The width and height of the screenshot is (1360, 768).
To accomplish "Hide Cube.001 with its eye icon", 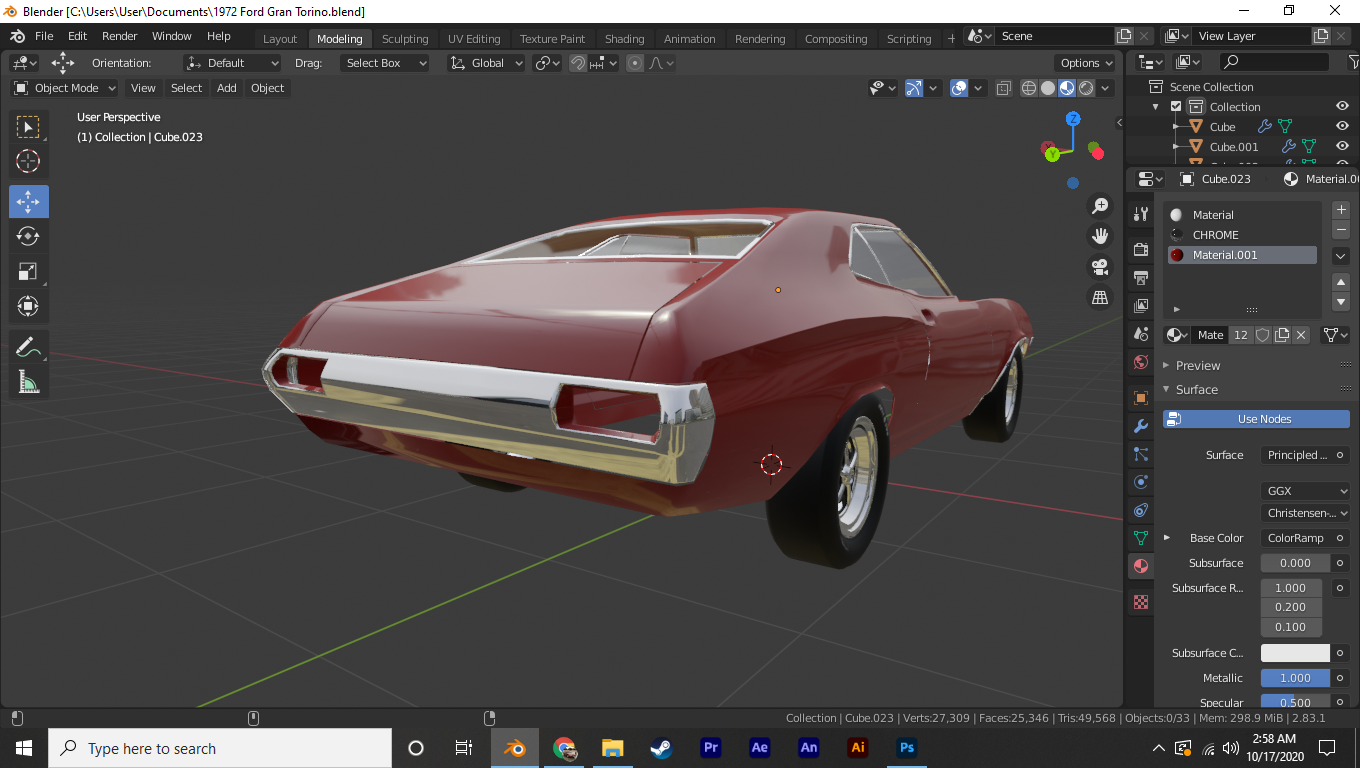I will [1342, 147].
